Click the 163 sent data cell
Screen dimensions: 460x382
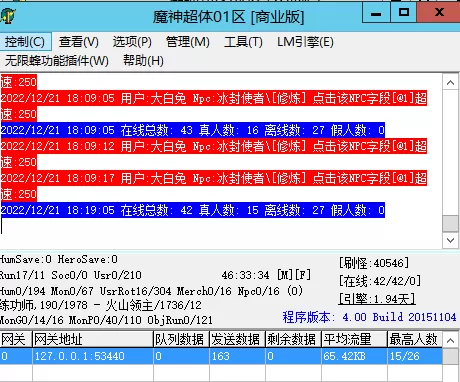click(237, 356)
